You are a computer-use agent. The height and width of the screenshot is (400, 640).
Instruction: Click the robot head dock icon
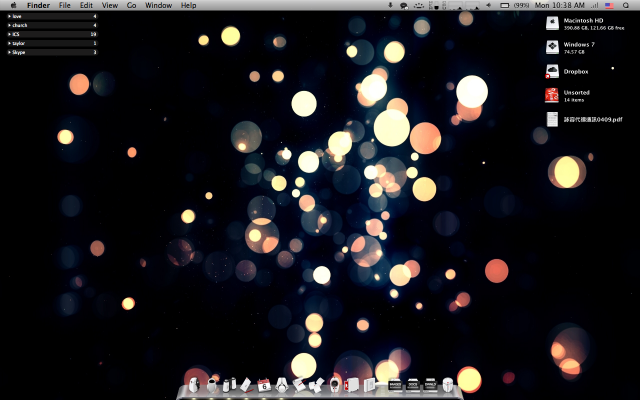212,384
